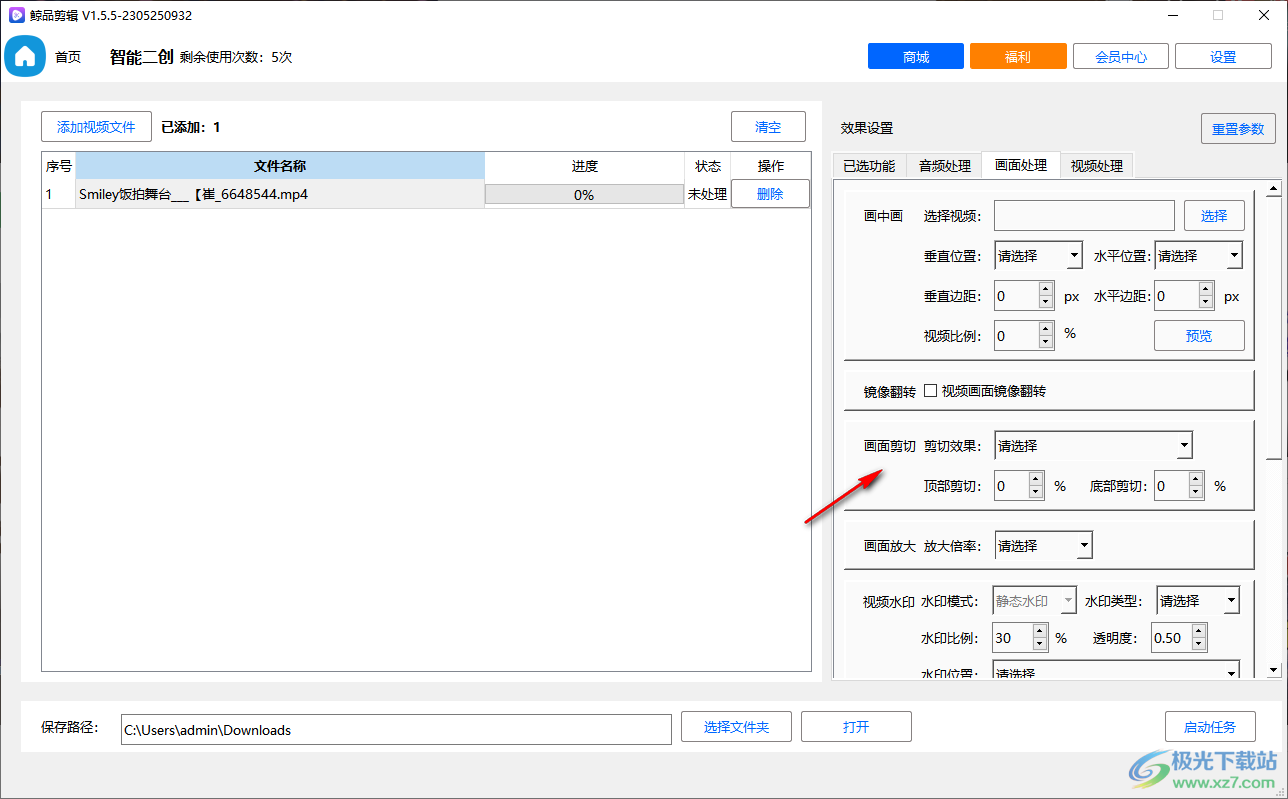Open the watermark type dropdown

pos(1198,601)
